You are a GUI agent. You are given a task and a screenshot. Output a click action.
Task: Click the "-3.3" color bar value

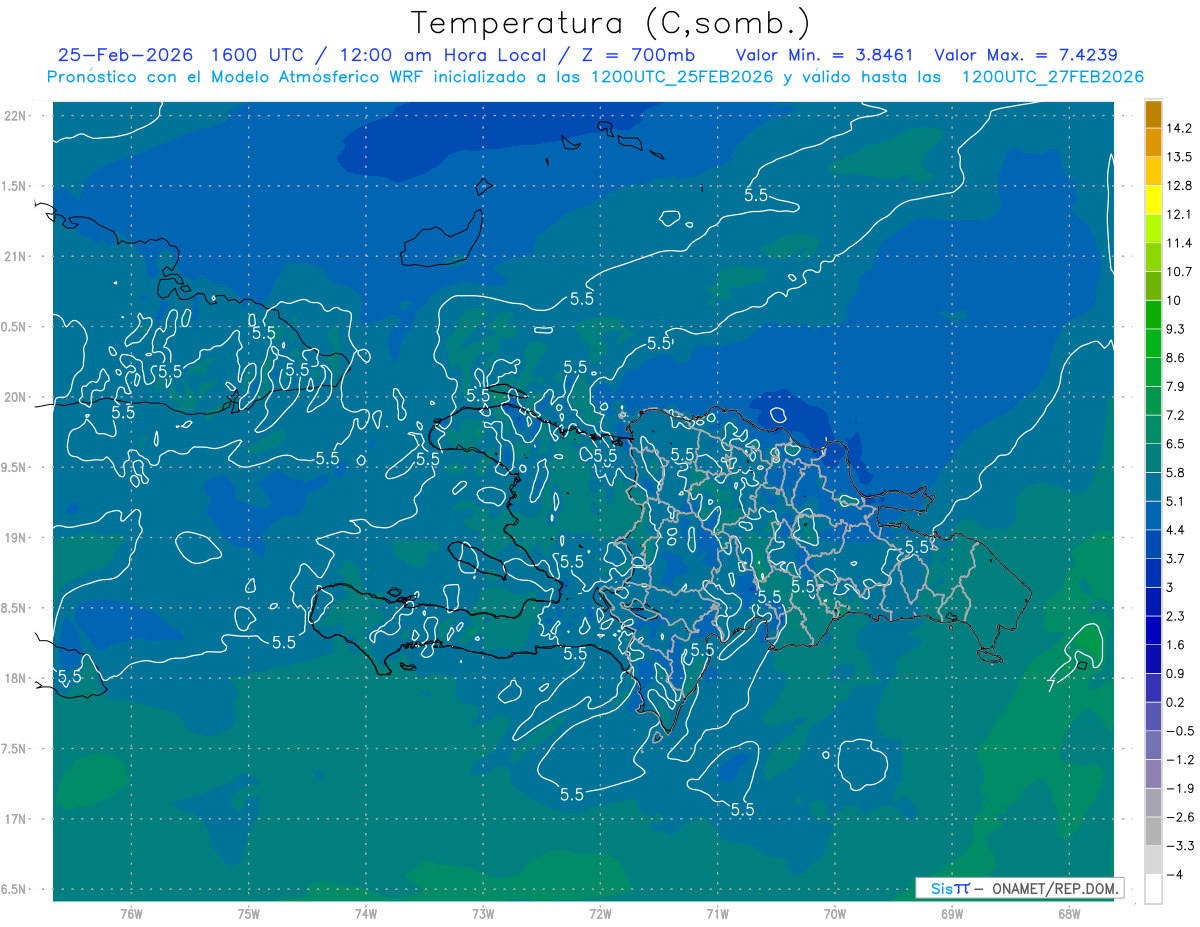pyautogui.click(x=1182, y=846)
